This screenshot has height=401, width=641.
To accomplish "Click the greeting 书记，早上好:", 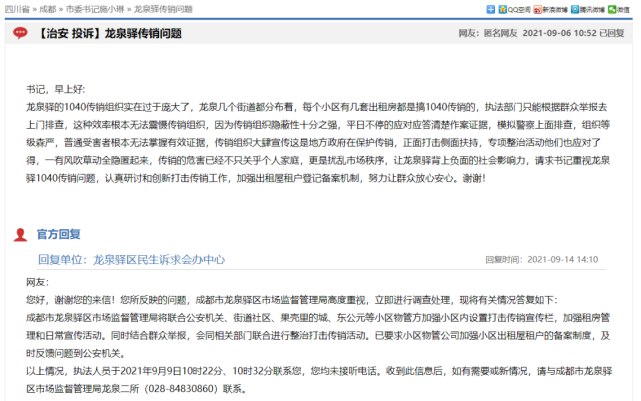I will pos(56,90).
